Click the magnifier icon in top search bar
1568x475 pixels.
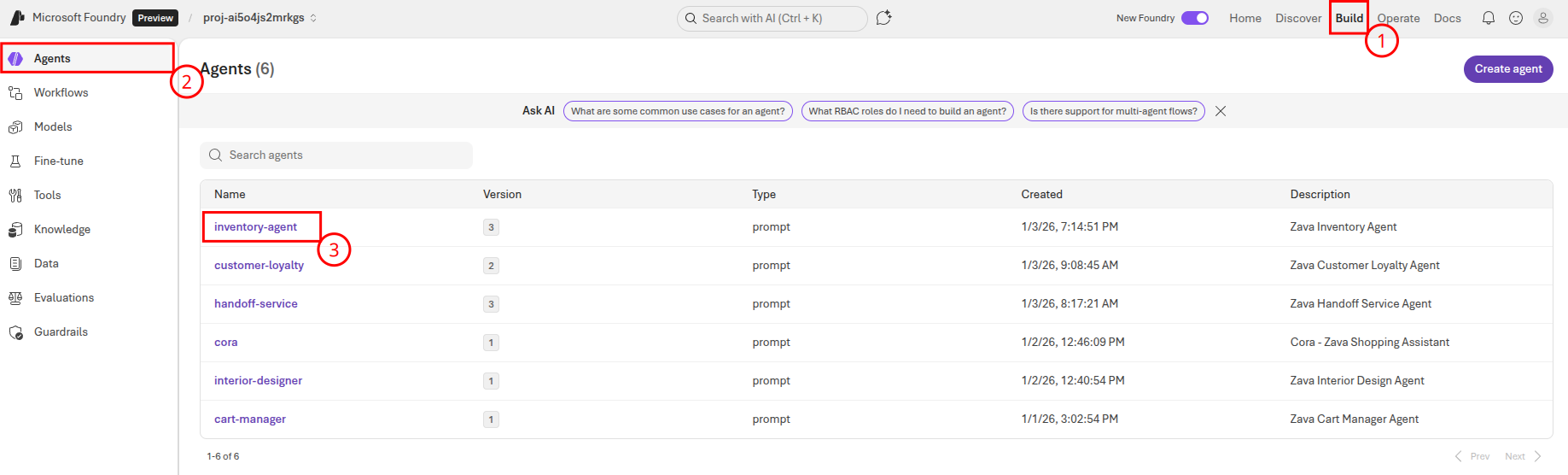click(x=691, y=18)
